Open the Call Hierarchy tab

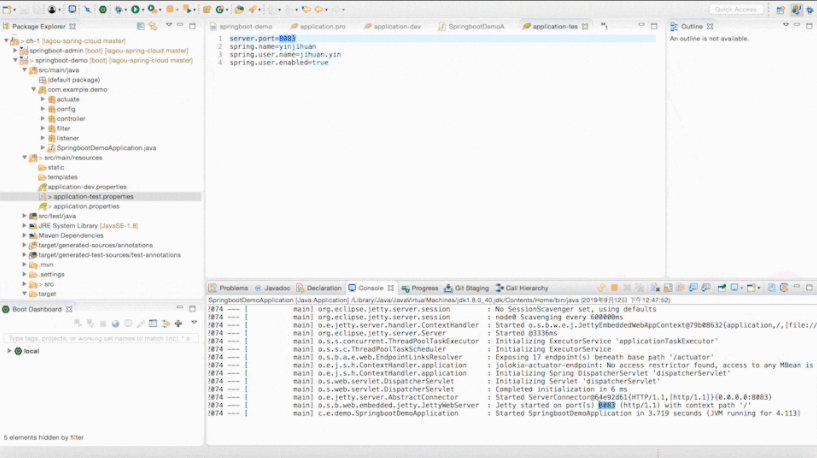point(522,288)
